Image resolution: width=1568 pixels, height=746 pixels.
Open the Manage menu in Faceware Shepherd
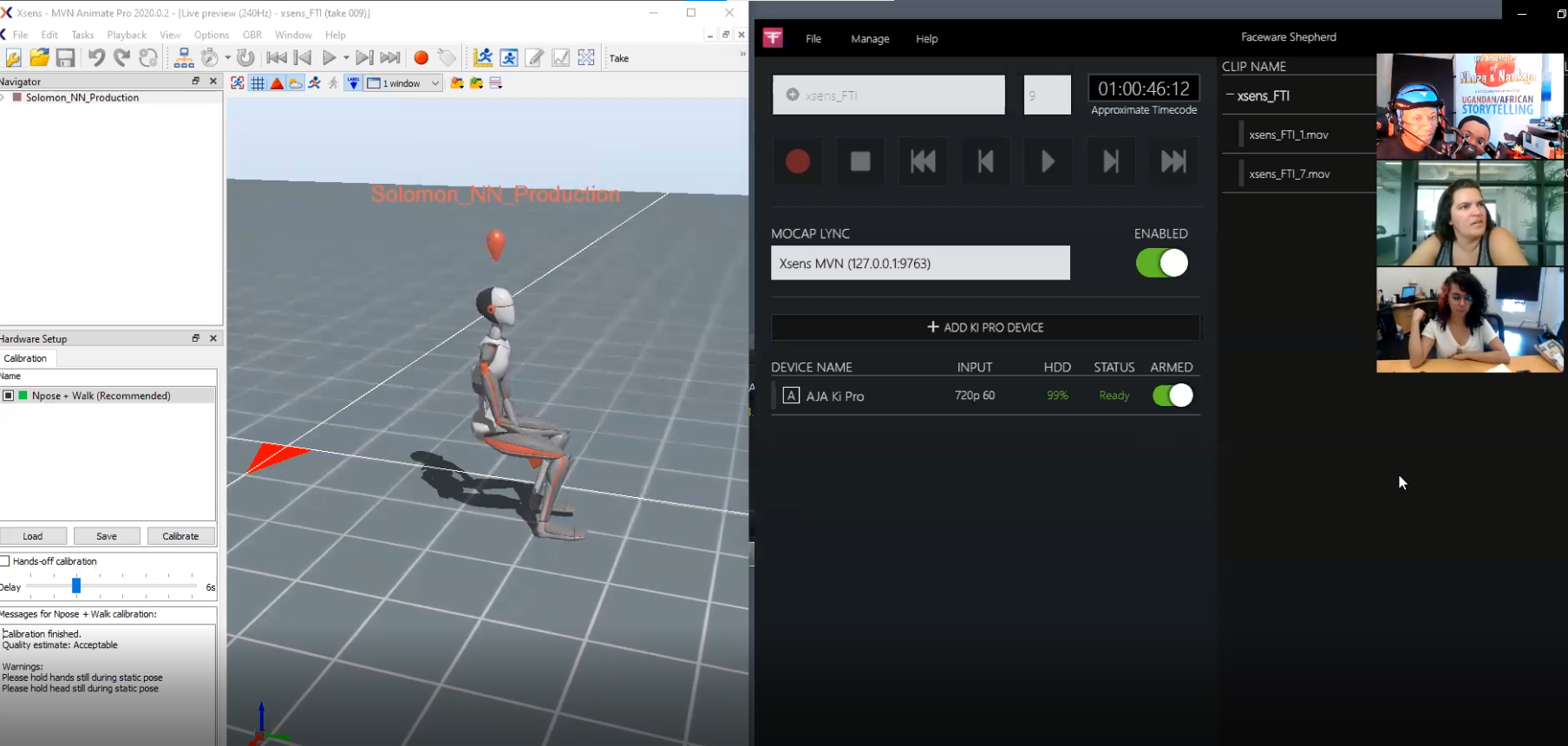(870, 39)
